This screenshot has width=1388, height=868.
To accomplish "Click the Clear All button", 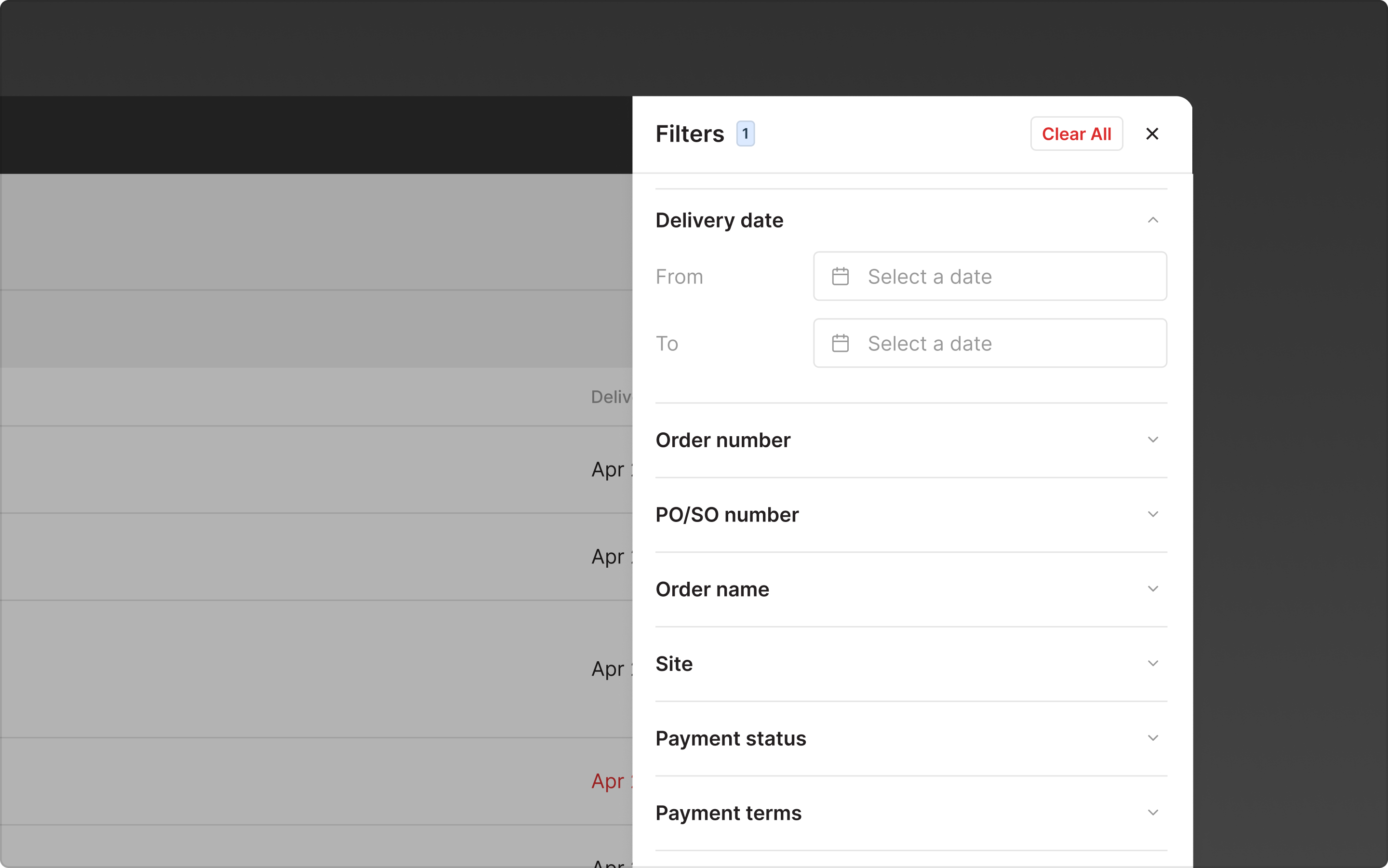I will coord(1076,133).
